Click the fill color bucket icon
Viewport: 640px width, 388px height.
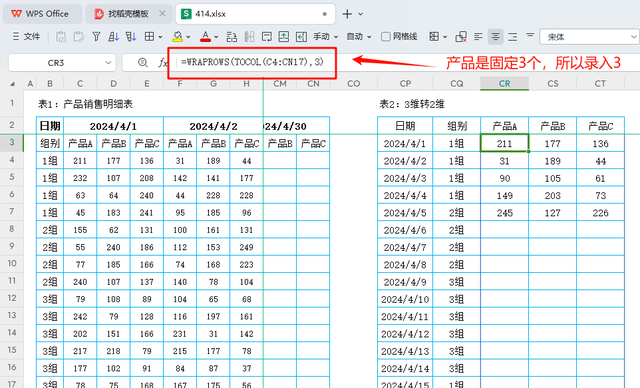click(178, 37)
